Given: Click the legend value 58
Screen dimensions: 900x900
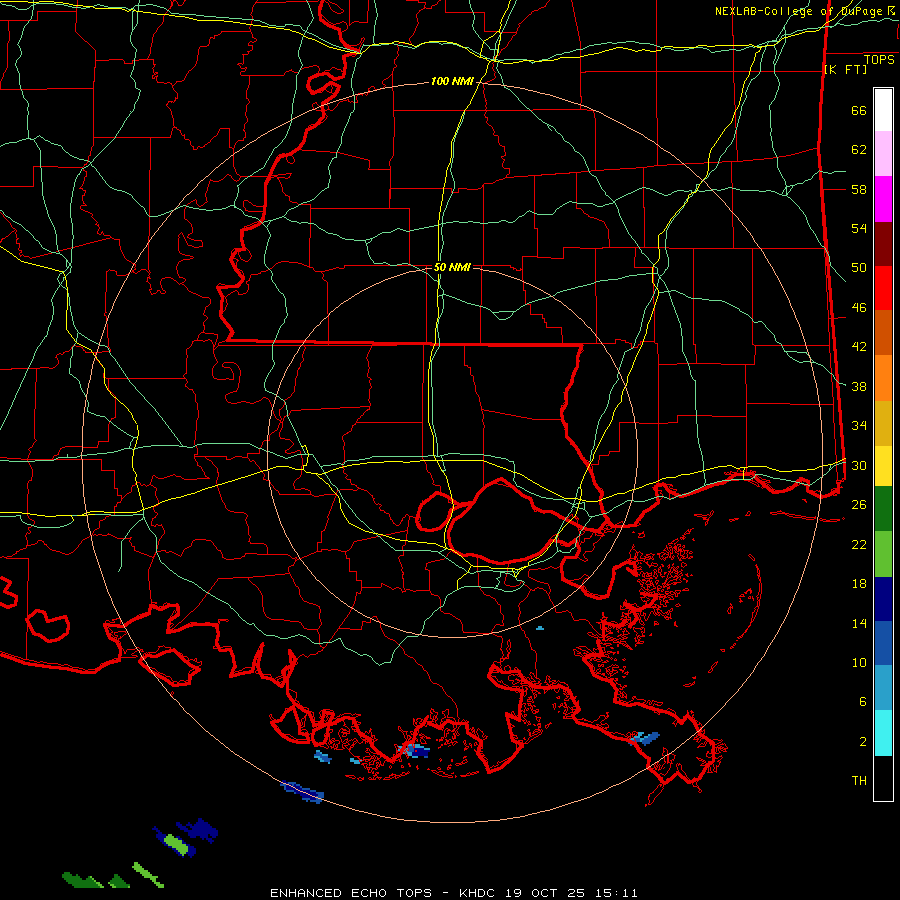Looking at the screenshot, I should tap(859, 189).
